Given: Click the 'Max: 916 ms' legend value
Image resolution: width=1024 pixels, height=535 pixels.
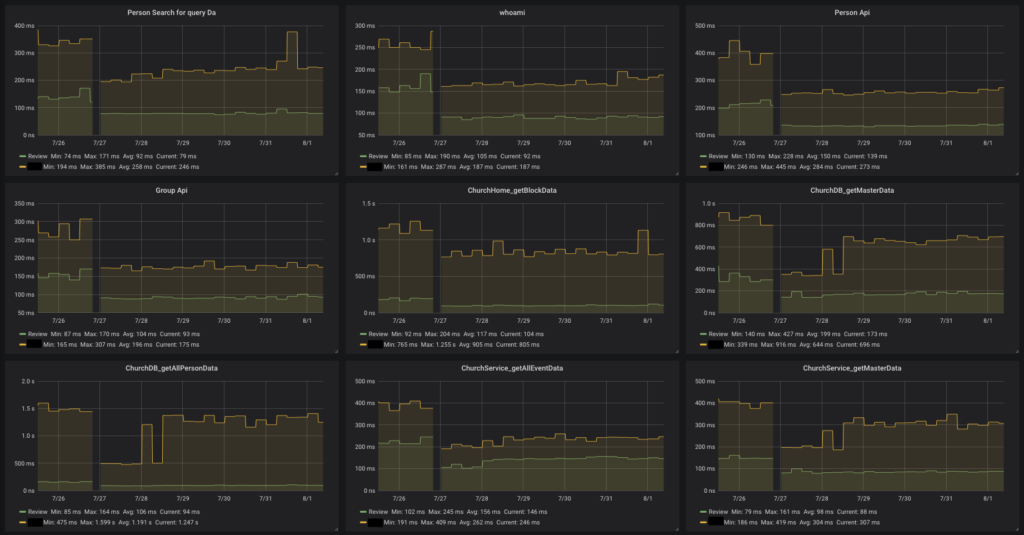Looking at the screenshot, I should [778, 344].
